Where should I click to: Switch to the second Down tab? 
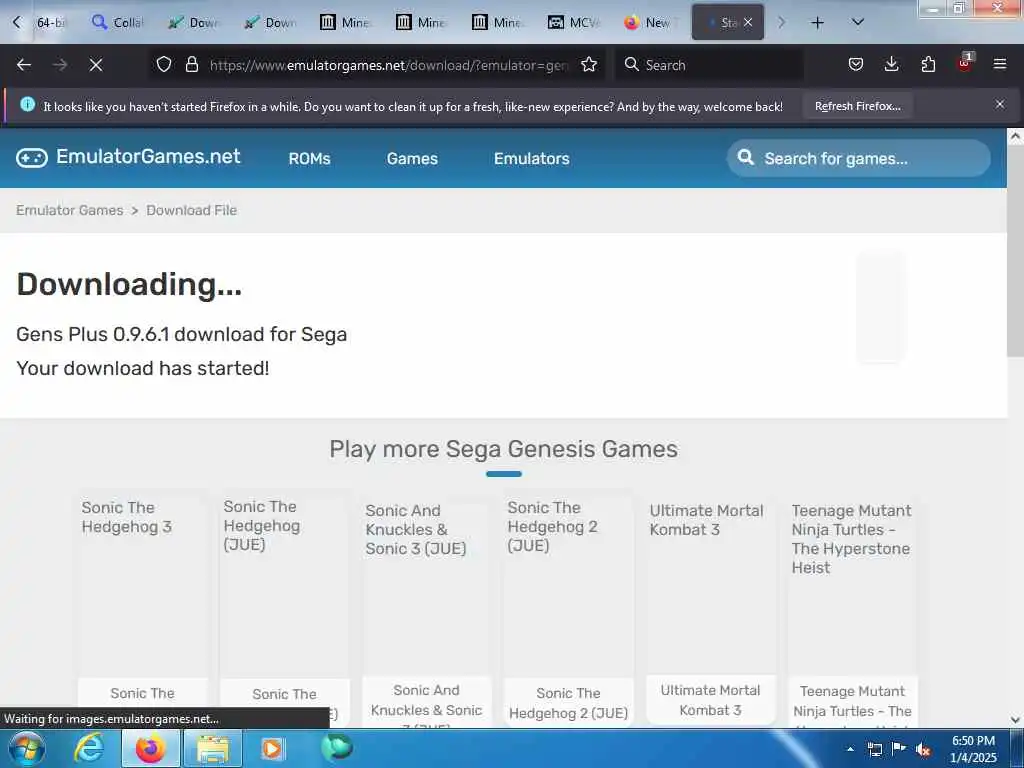click(269, 23)
